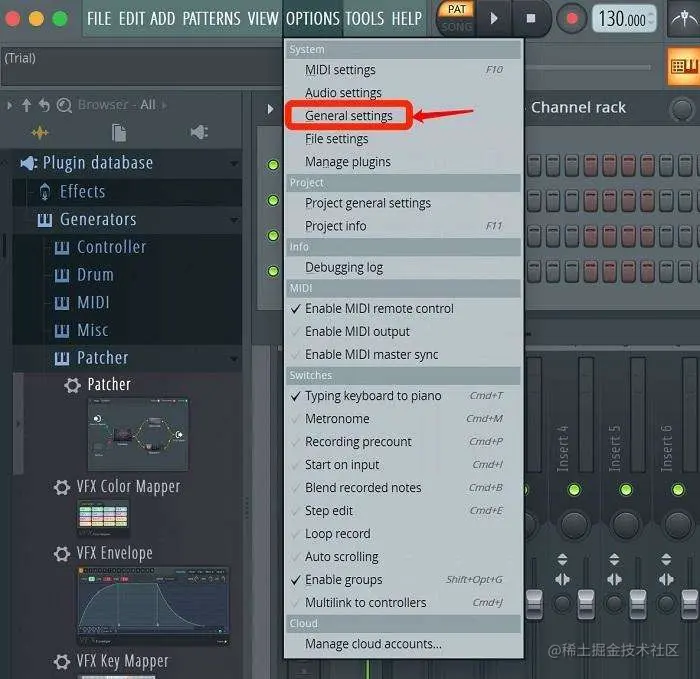
Task: Toggle Loop record option
Action: [x=403, y=533]
